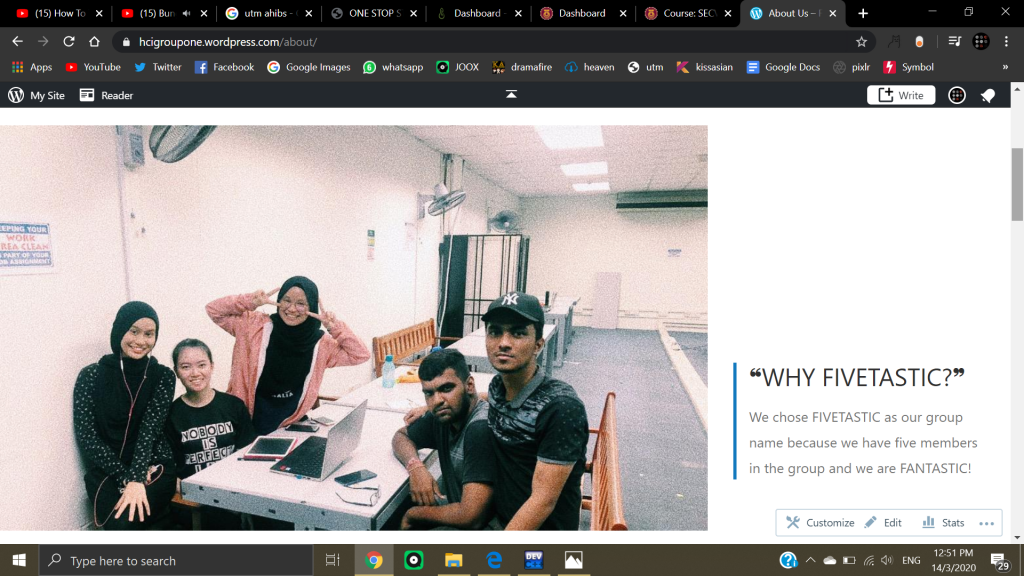Open the Chrome media control icon
1024x576 pixels.
955,42
